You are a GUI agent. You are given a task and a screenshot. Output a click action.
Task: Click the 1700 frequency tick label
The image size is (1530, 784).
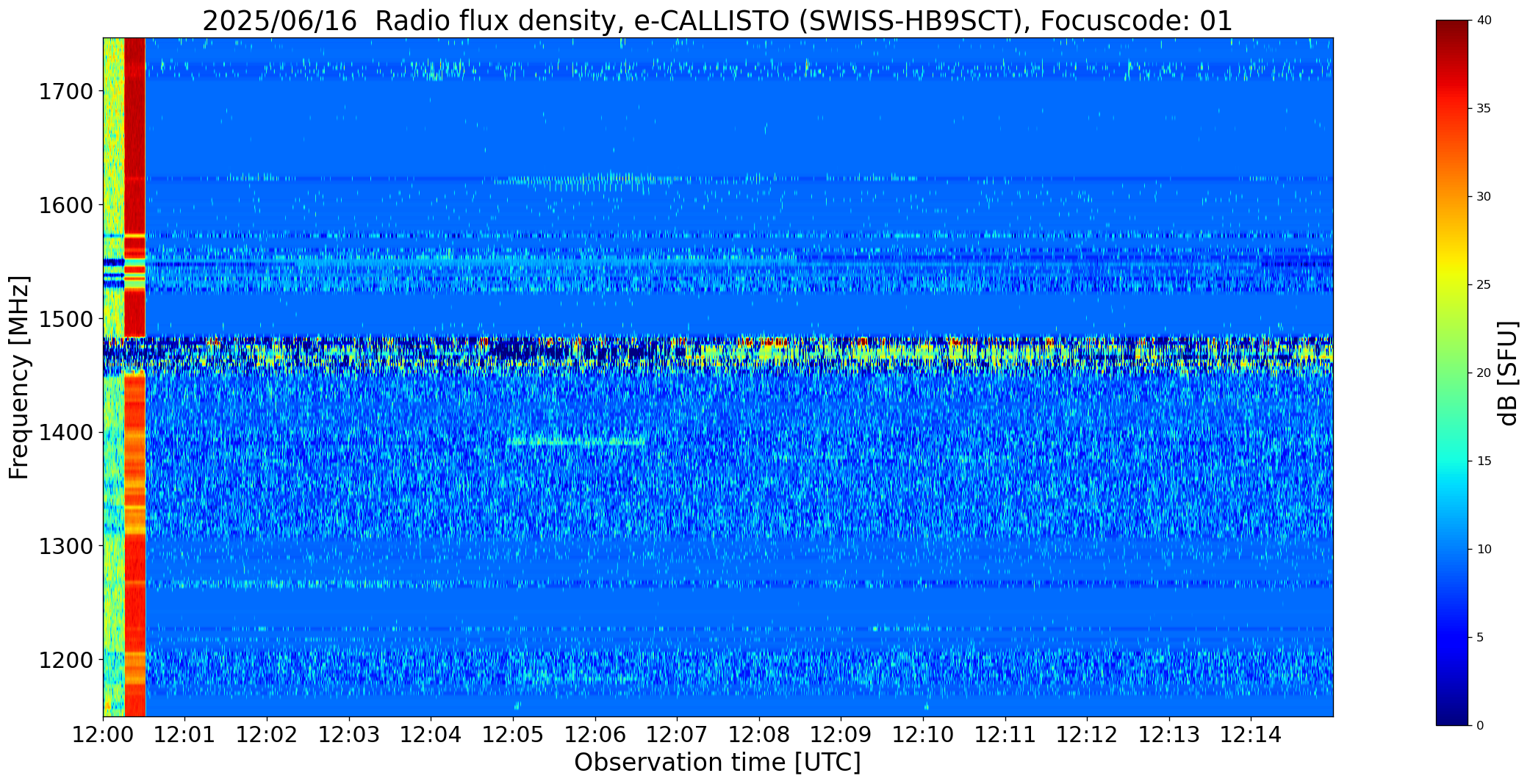pyautogui.click(x=65, y=92)
